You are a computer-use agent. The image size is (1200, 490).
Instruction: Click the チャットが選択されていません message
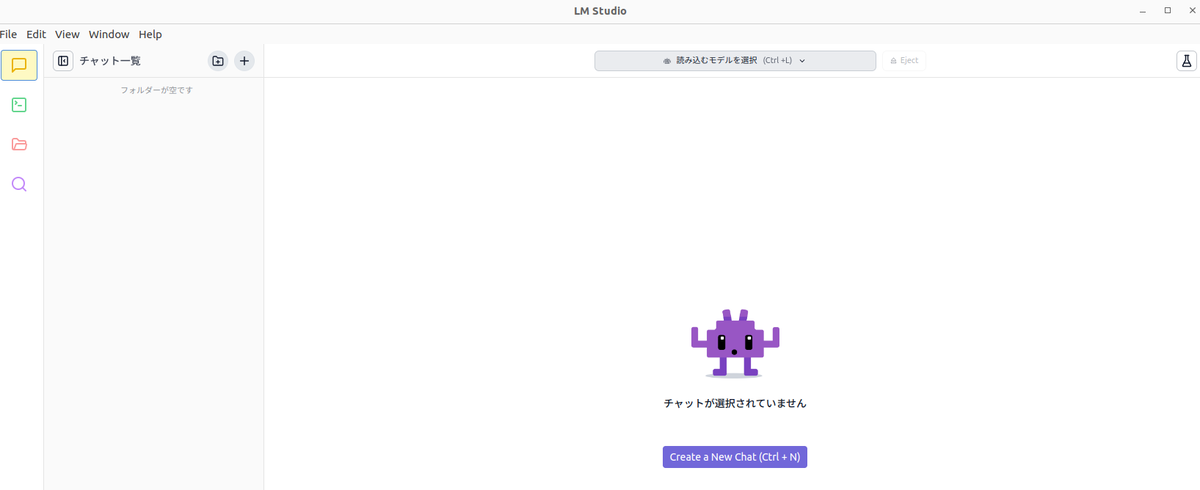coord(735,404)
